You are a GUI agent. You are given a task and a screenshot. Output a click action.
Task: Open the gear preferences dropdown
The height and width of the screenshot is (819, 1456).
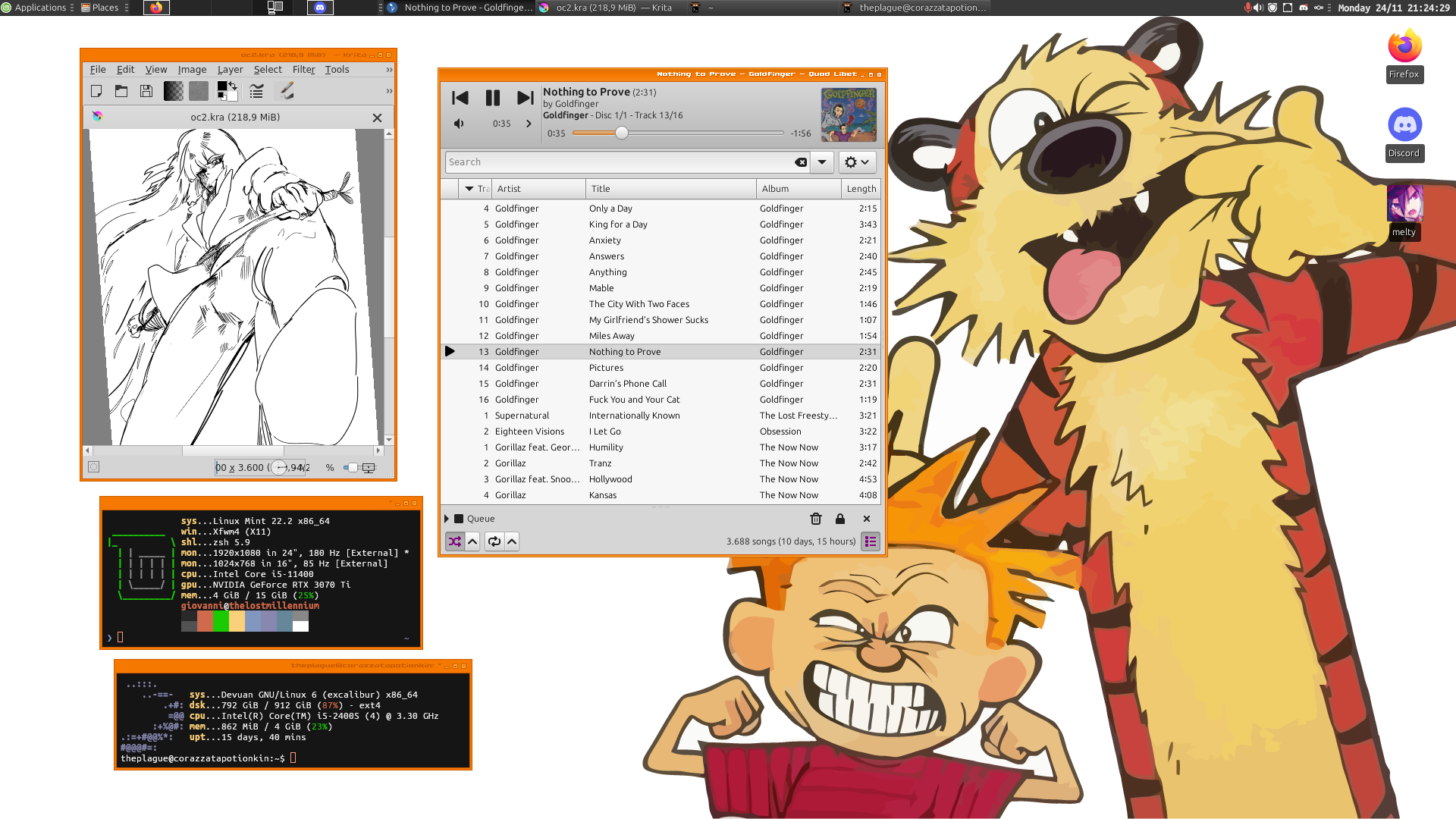point(857,162)
